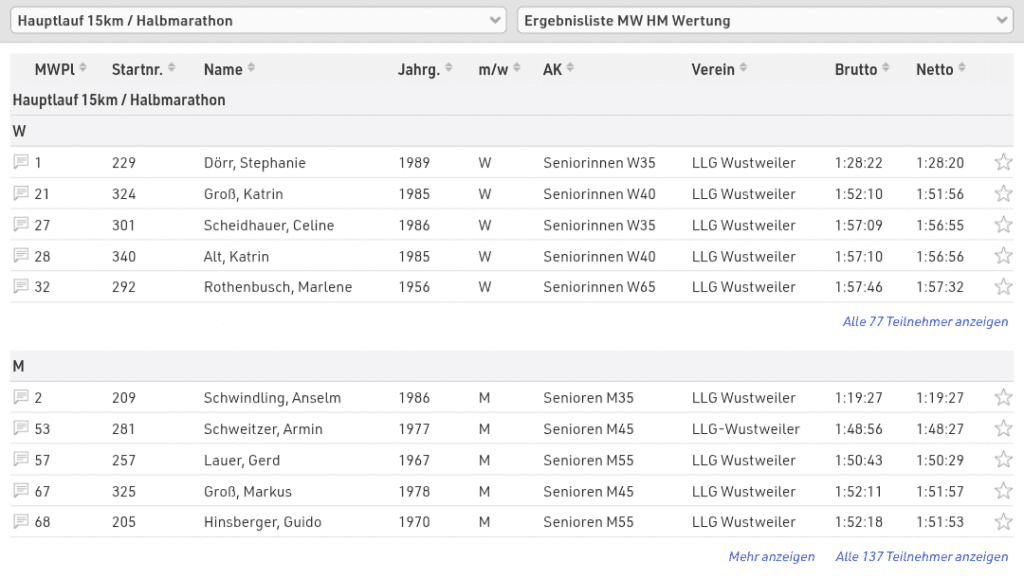The height and width of the screenshot is (579, 1024).
Task: Sort by the Verein column header
Action: (719, 69)
